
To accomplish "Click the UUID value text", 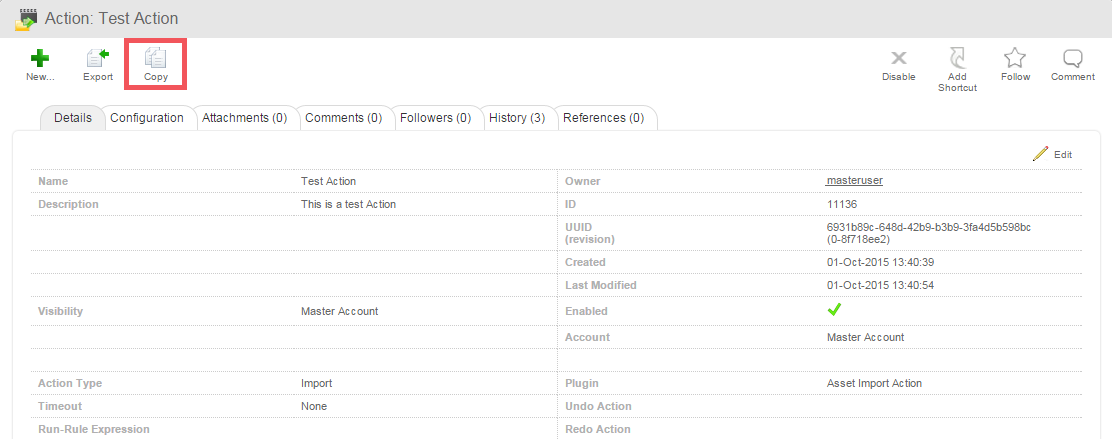I will pyautogui.click(x=928, y=227).
